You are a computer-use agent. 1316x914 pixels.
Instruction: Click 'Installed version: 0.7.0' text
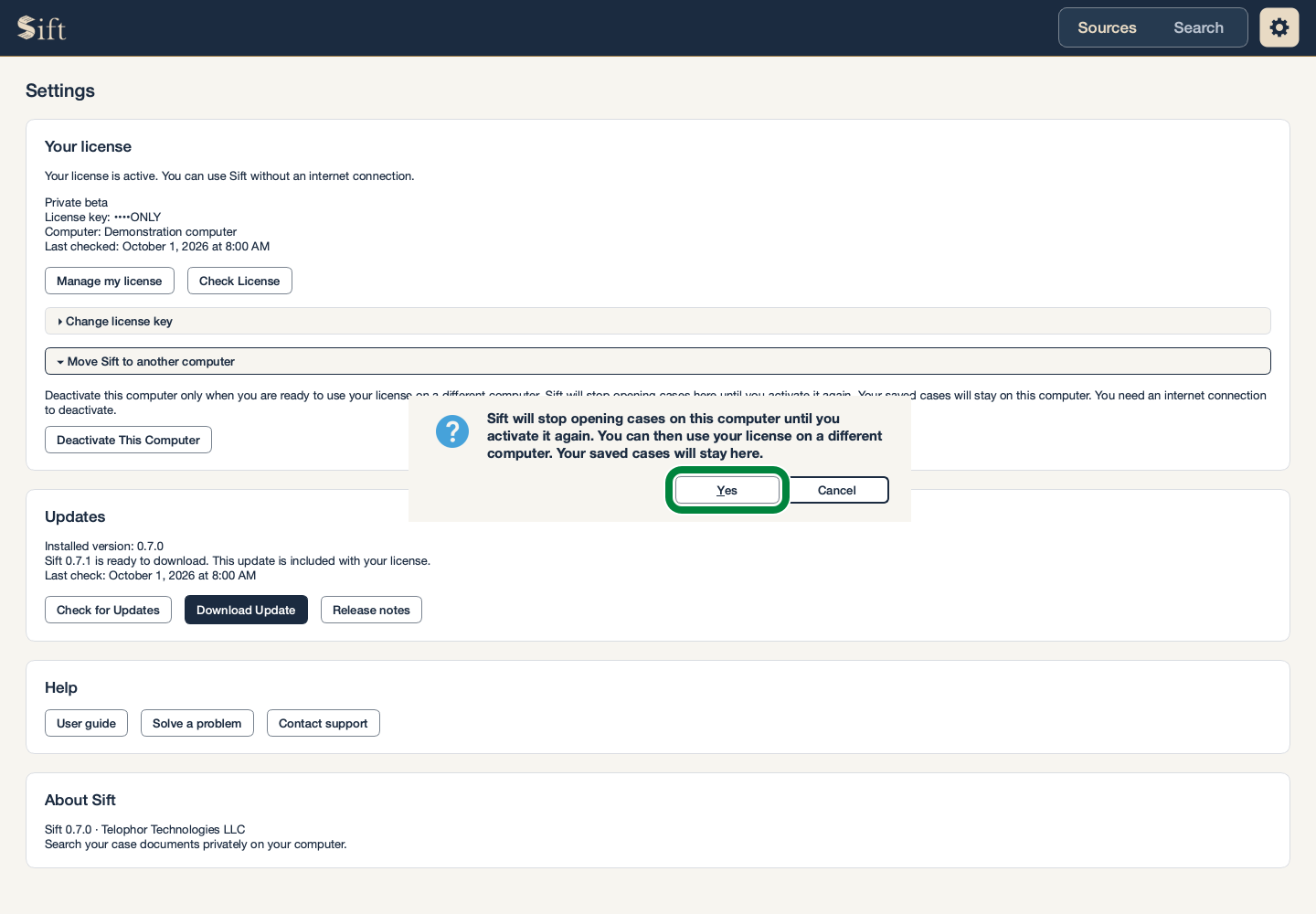click(104, 547)
